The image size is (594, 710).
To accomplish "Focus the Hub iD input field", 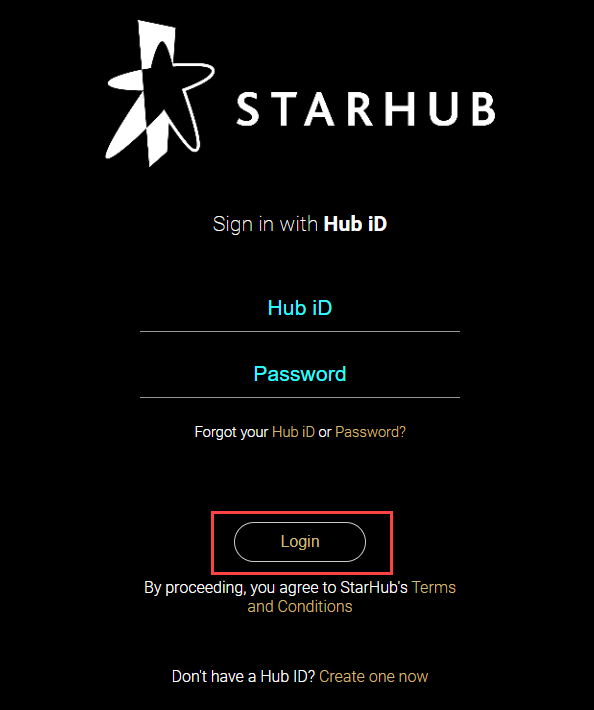I will point(300,308).
